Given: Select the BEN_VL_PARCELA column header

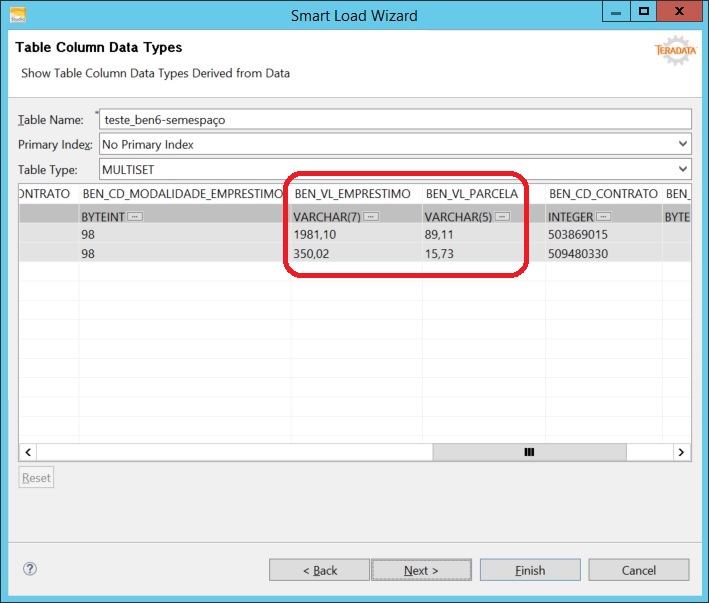Looking at the screenshot, I should 471,193.
